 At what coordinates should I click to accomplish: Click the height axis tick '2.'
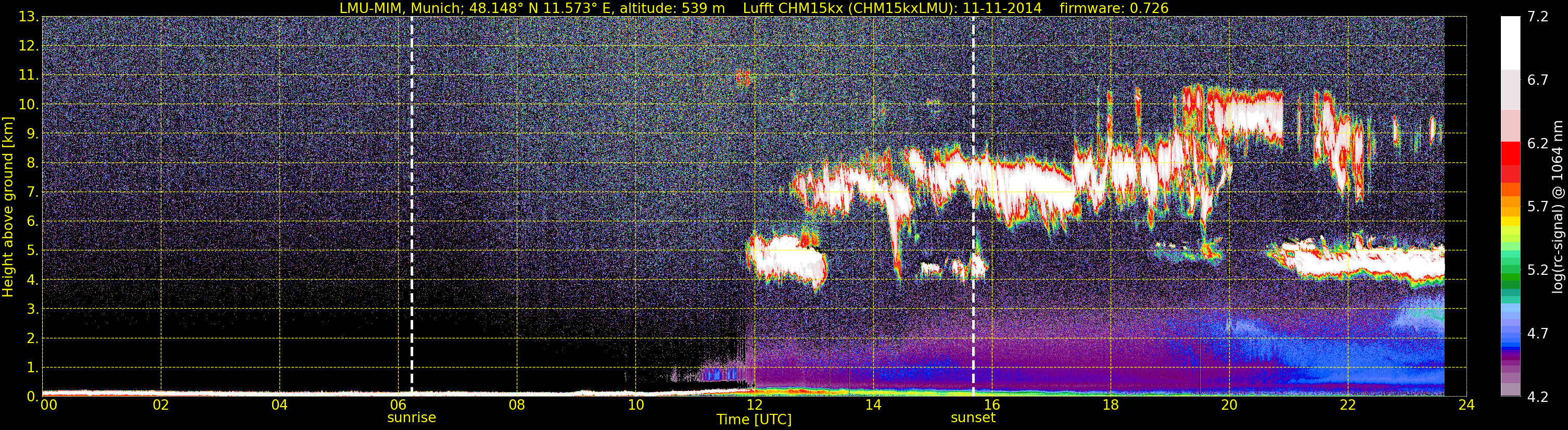click(32, 339)
